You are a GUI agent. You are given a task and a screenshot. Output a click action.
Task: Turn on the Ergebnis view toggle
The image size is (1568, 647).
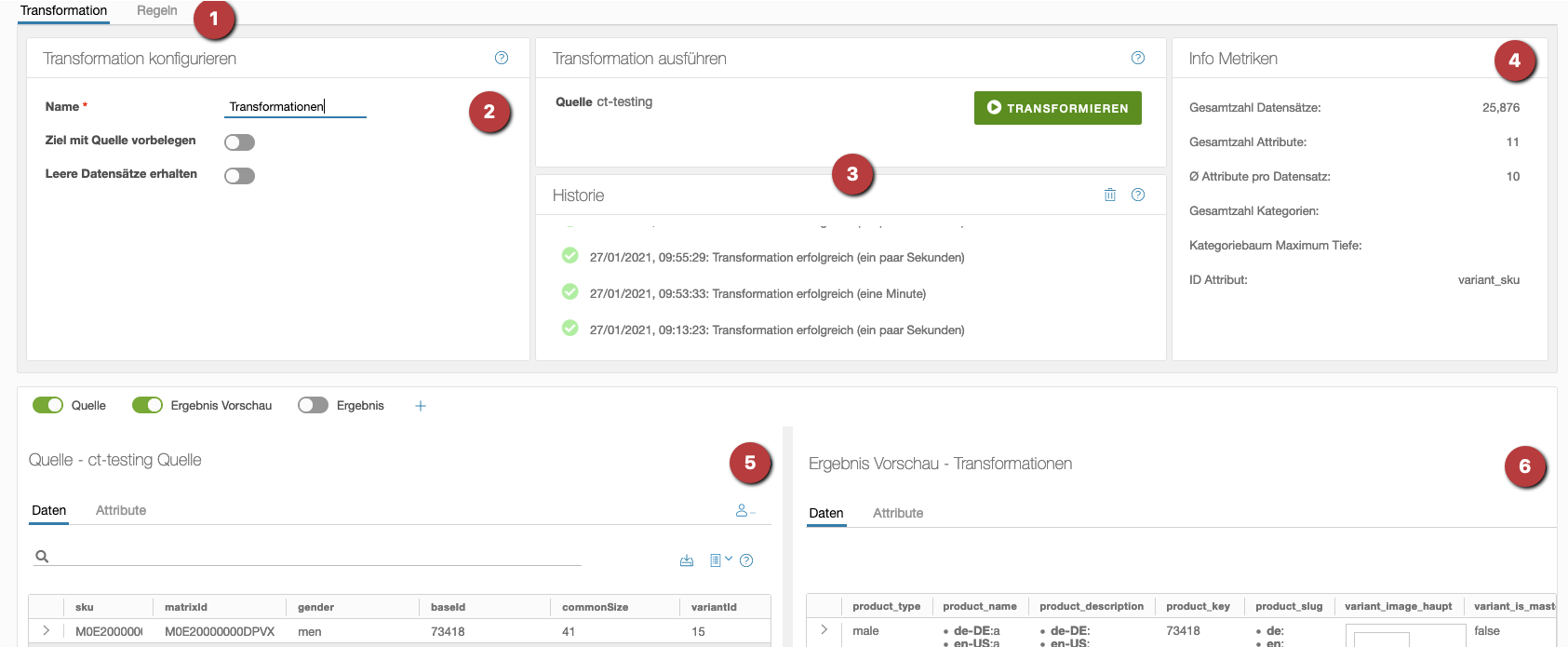[313, 405]
